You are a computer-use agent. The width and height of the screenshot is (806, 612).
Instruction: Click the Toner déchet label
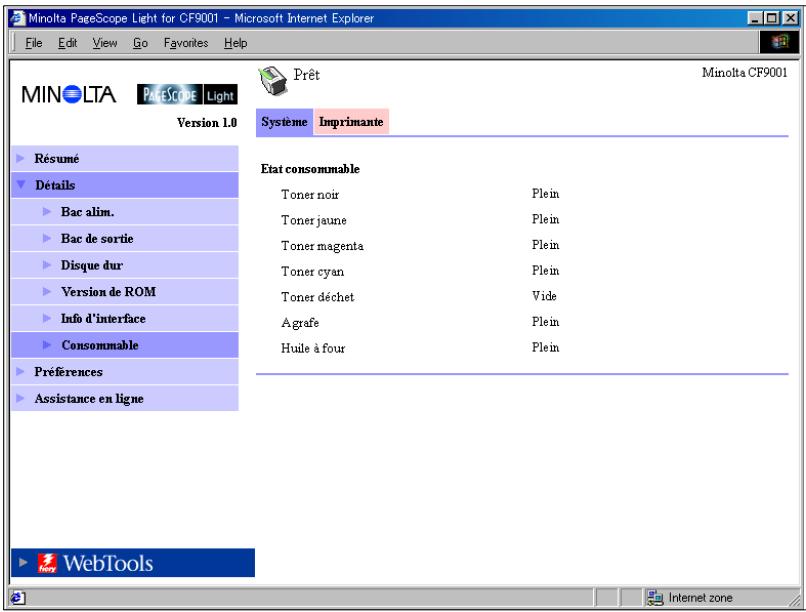click(x=318, y=297)
